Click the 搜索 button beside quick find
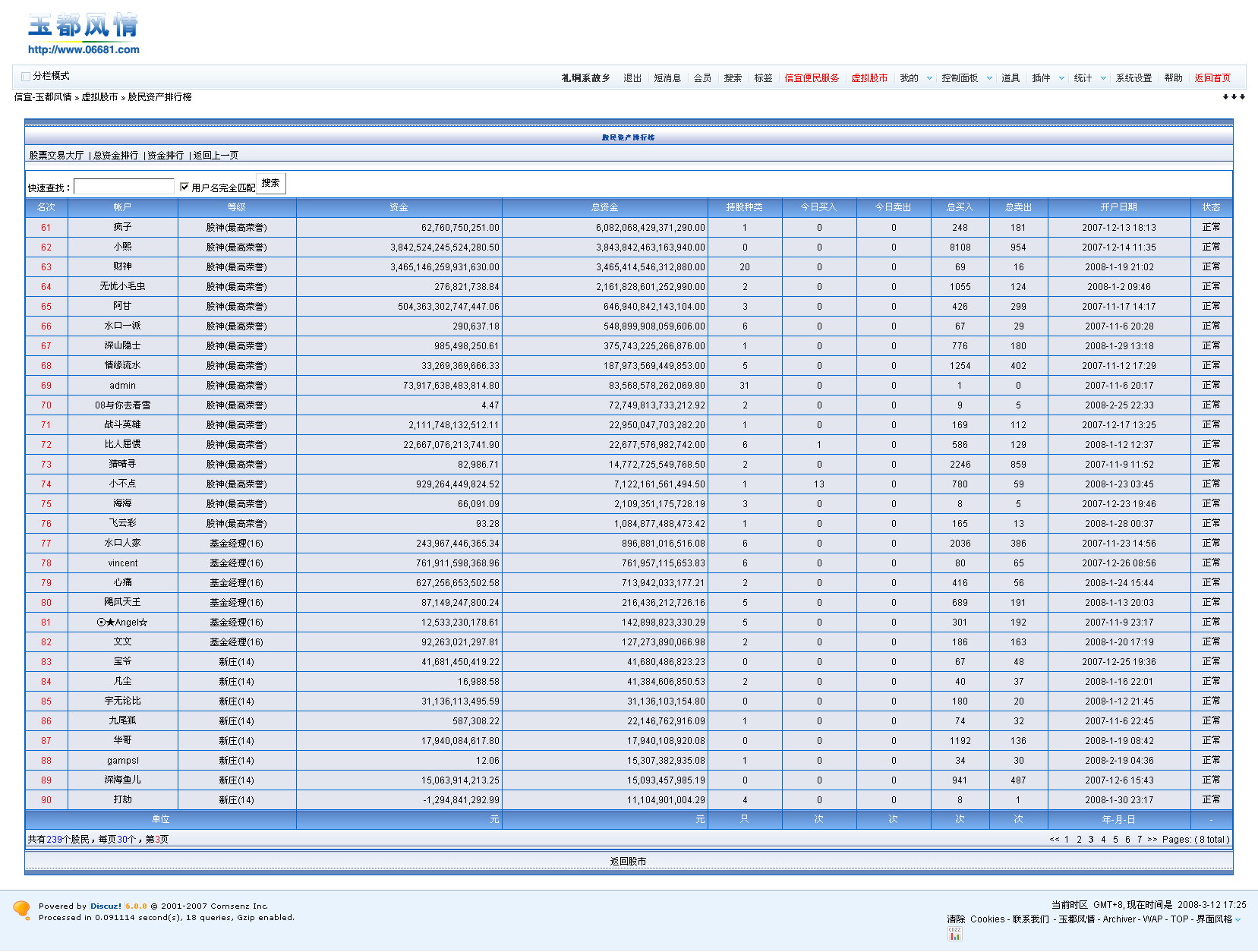Screen dimensions: 1258x952 [x=271, y=183]
